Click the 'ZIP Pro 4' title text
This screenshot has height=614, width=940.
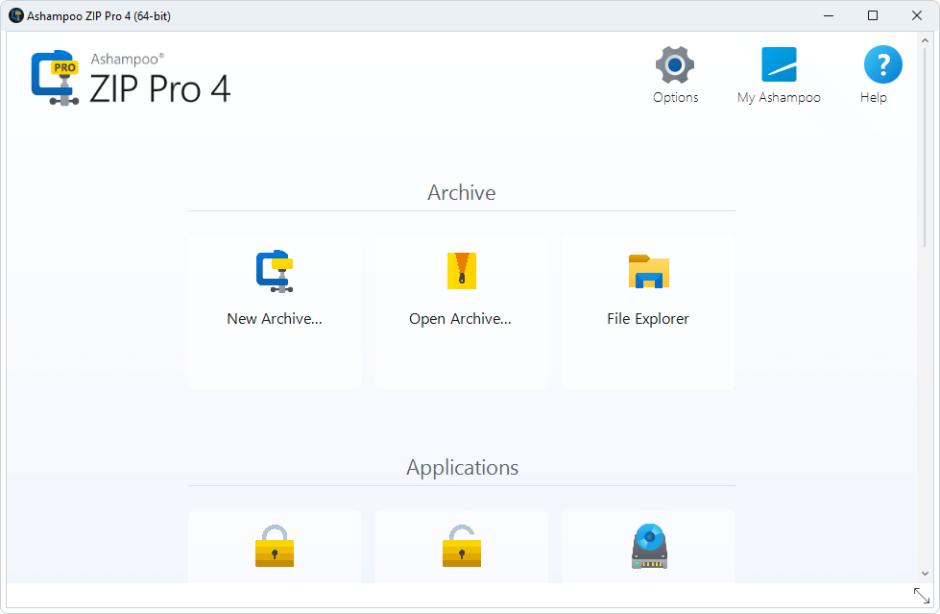point(160,89)
